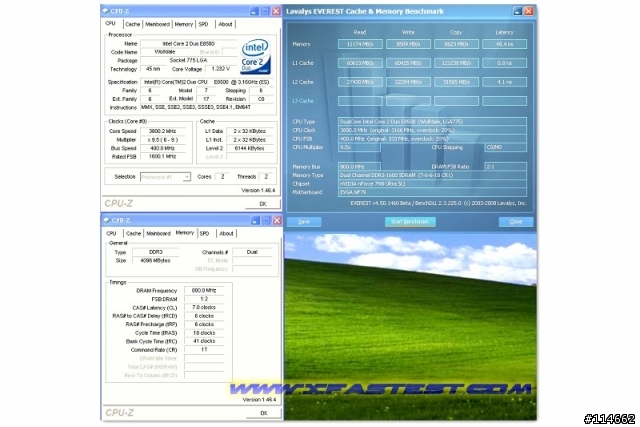Click the memory Size 4096 MBytes field
The height and width of the screenshot is (427, 640).
pos(156,260)
